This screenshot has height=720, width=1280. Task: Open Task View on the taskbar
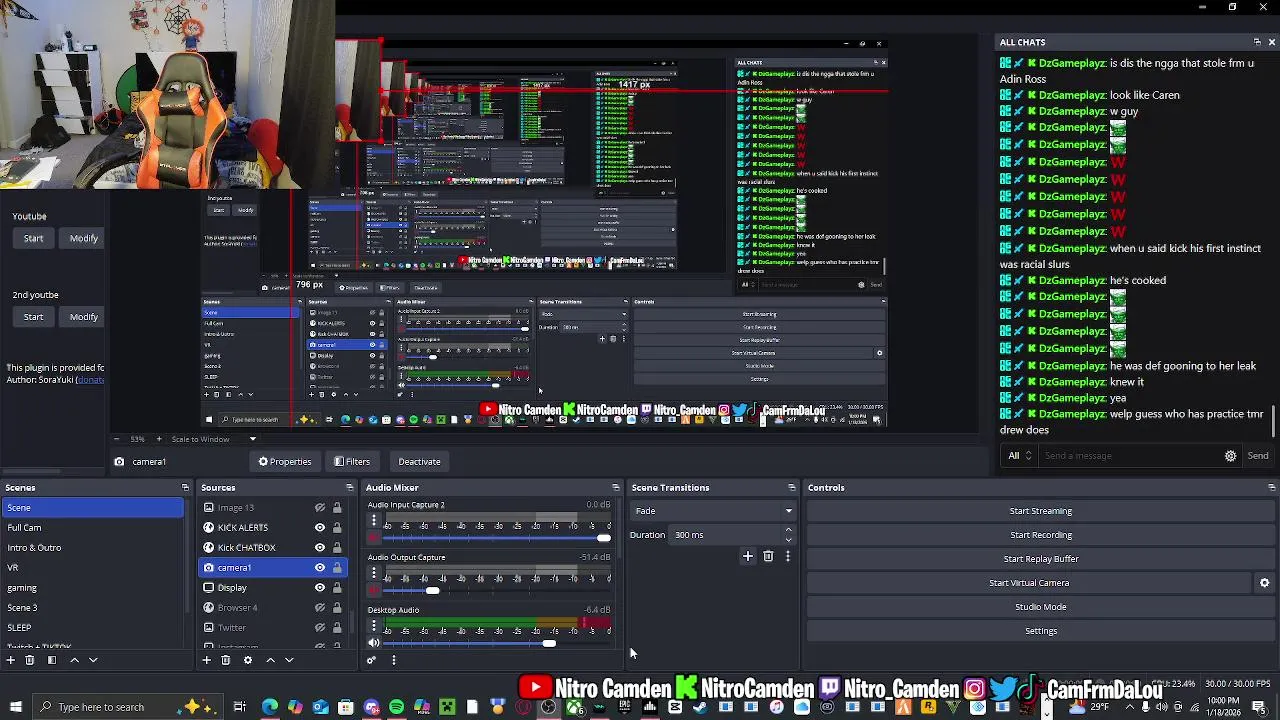(x=239, y=707)
